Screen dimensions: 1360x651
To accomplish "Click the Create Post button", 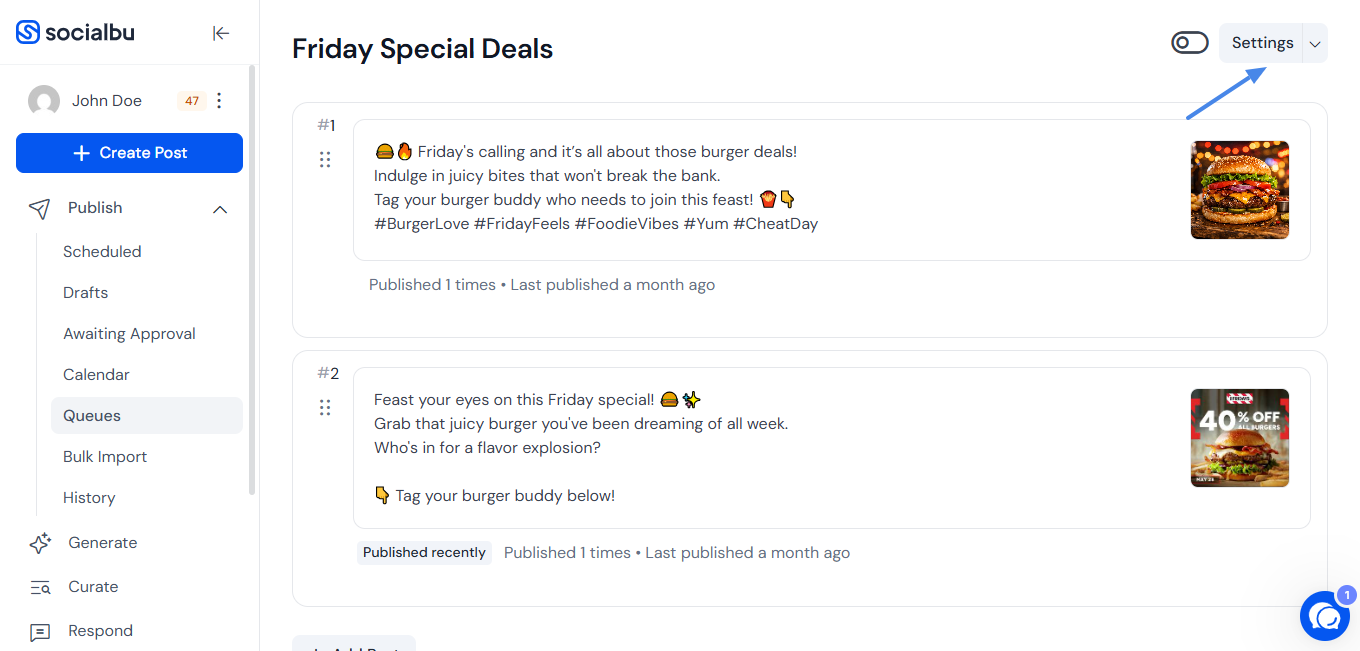I will point(129,153).
